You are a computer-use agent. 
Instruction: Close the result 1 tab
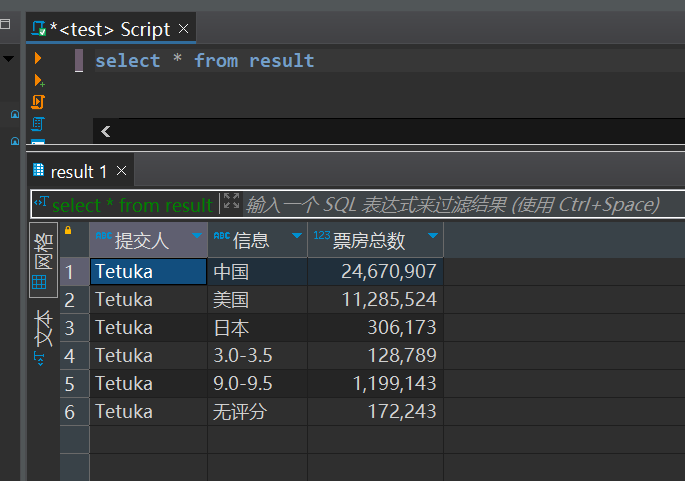(x=121, y=171)
